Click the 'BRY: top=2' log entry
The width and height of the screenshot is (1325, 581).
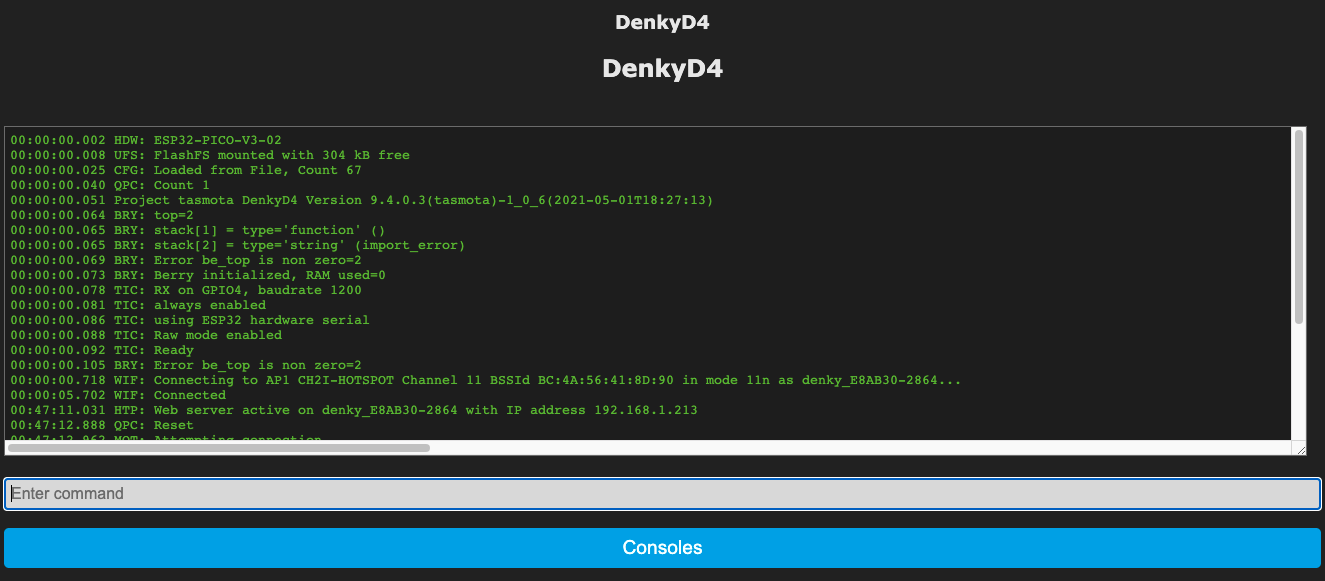(102, 215)
